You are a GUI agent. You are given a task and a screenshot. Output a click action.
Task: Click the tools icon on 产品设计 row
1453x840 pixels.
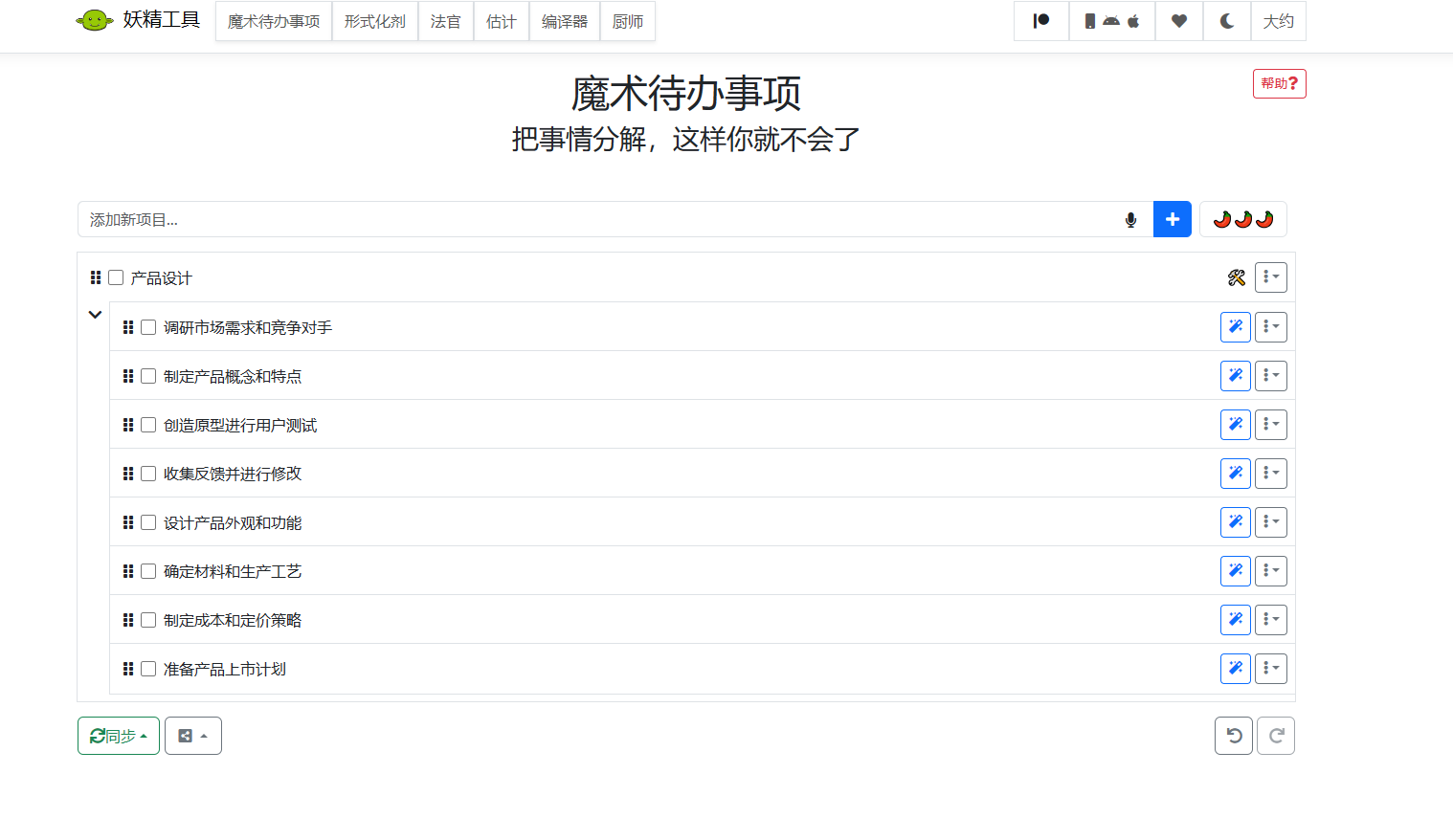click(x=1236, y=278)
